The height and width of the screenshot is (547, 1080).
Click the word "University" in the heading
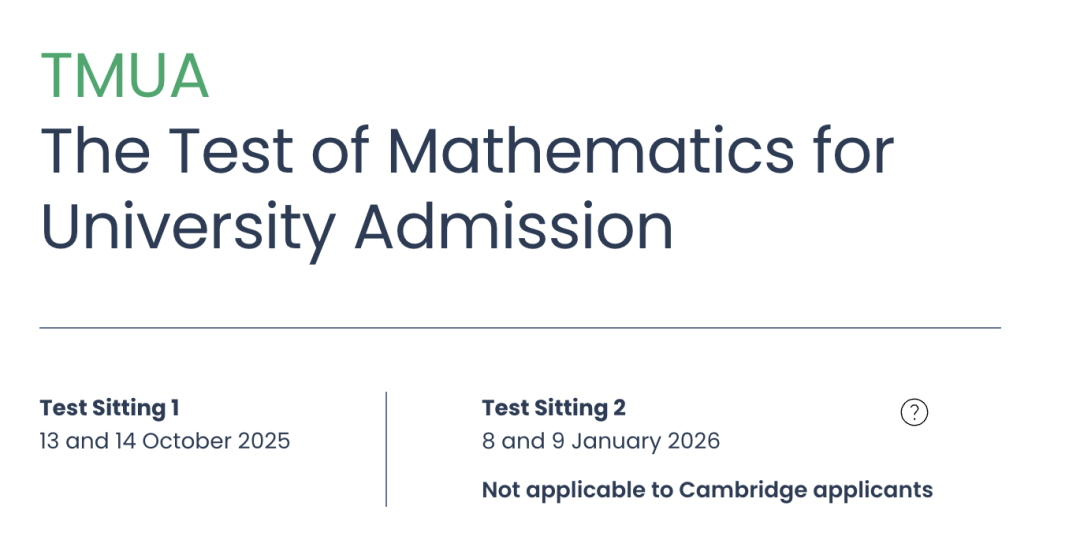[189, 228]
